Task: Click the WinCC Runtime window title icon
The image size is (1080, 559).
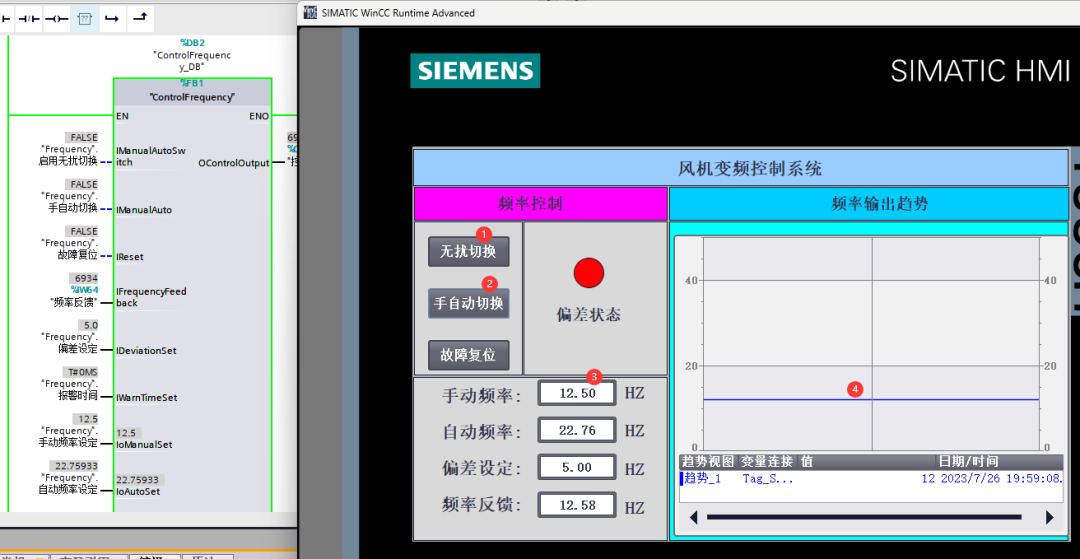Action: click(x=310, y=12)
